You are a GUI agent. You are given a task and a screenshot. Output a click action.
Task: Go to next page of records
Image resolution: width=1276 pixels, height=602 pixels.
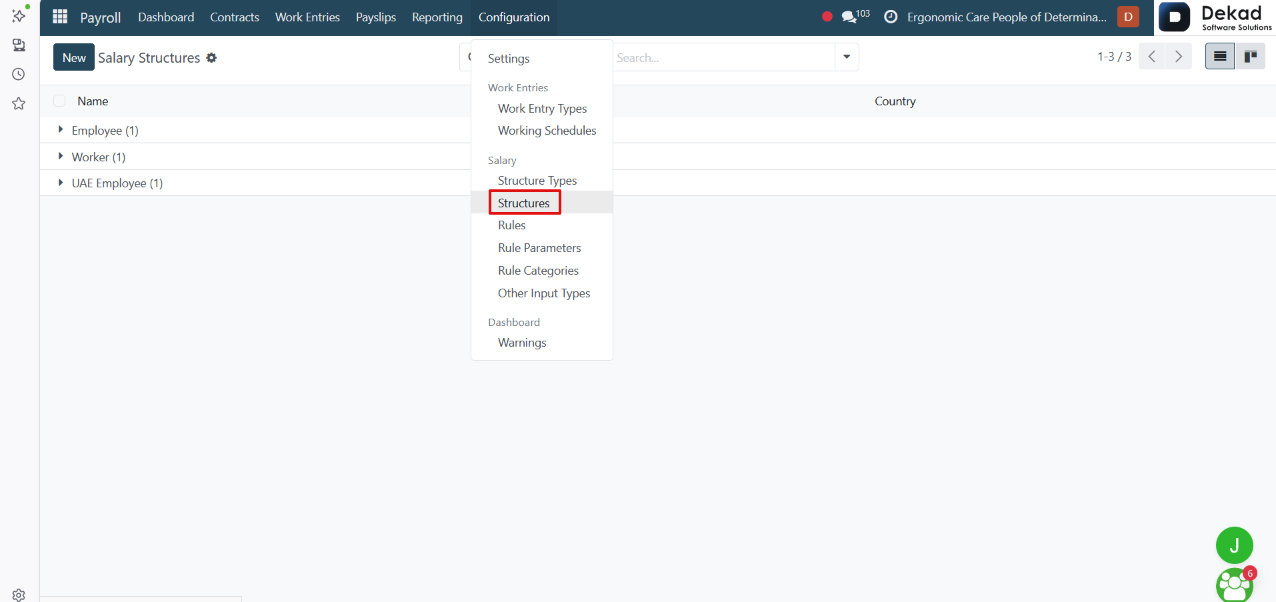pyautogui.click(x=1179, y=57)
